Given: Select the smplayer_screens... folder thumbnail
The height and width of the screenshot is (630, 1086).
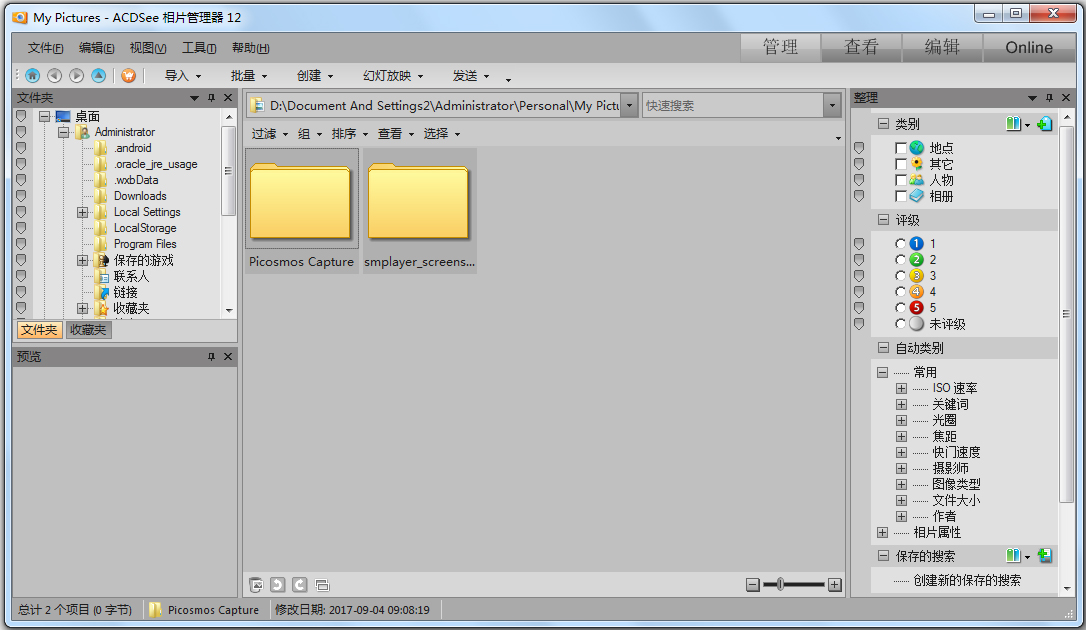Looking at the screenshot, I should pos(419,210).
